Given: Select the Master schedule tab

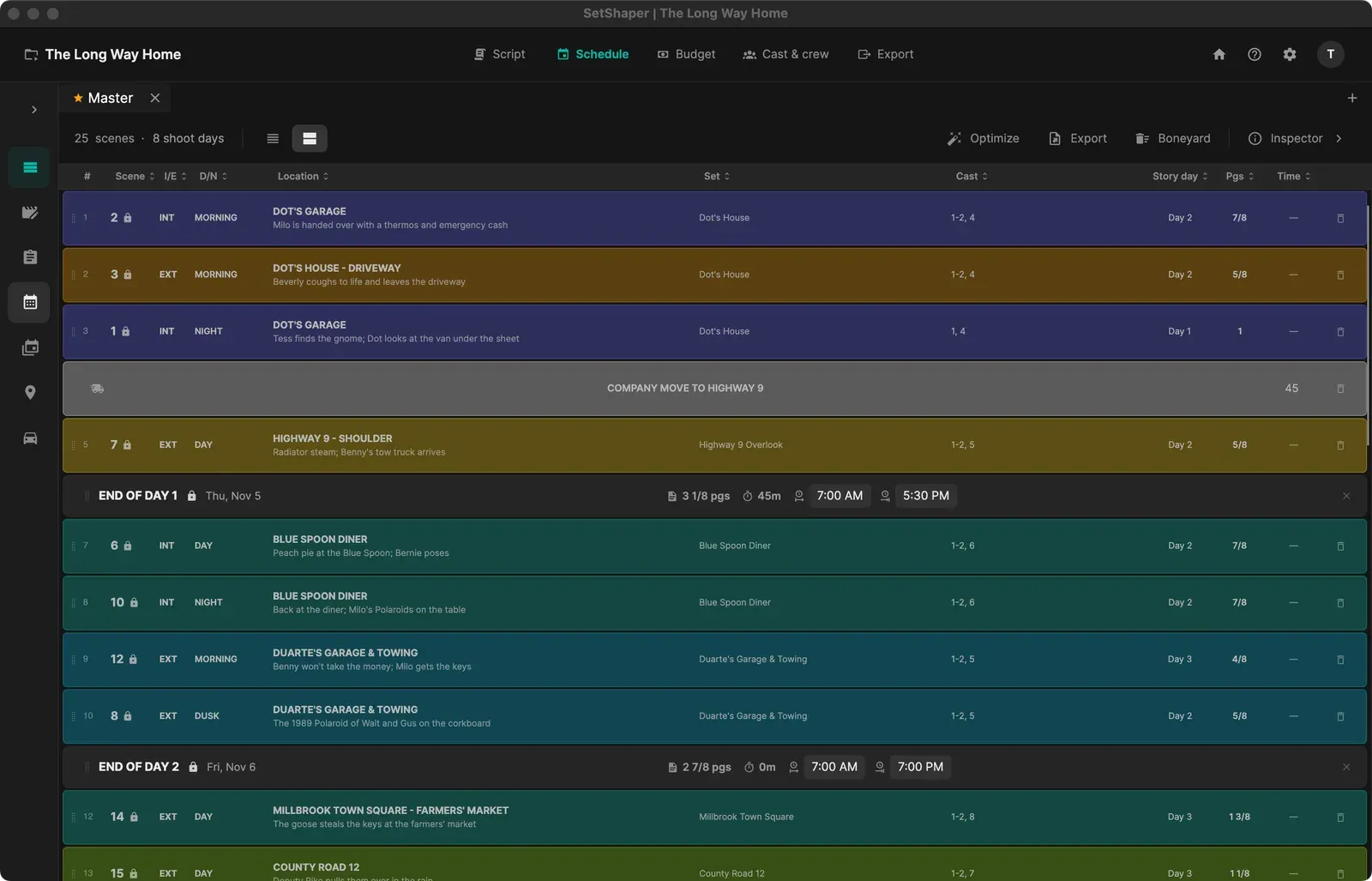Looking at the screenshot, I should [x=110, y=98].
